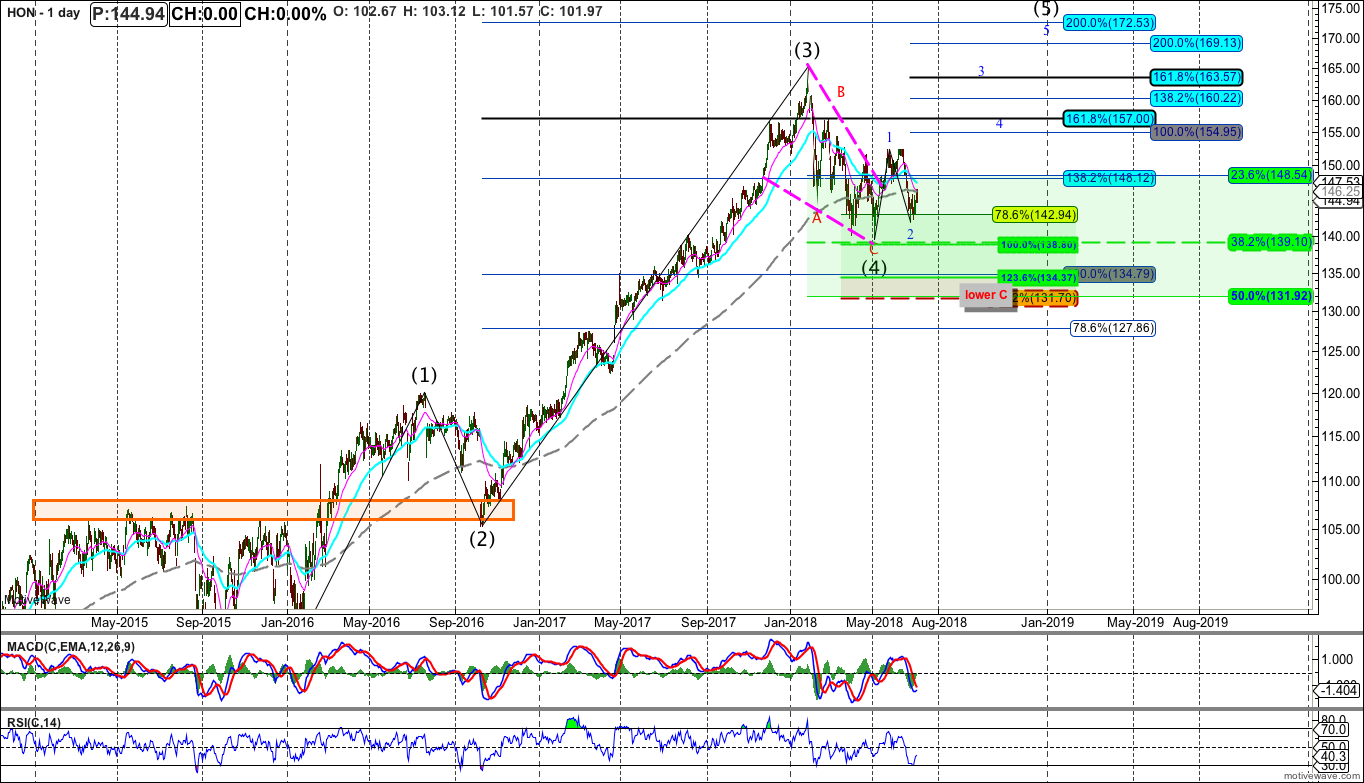
Task: Click the Sep-2015 date axis label
Action: (204, 621)
